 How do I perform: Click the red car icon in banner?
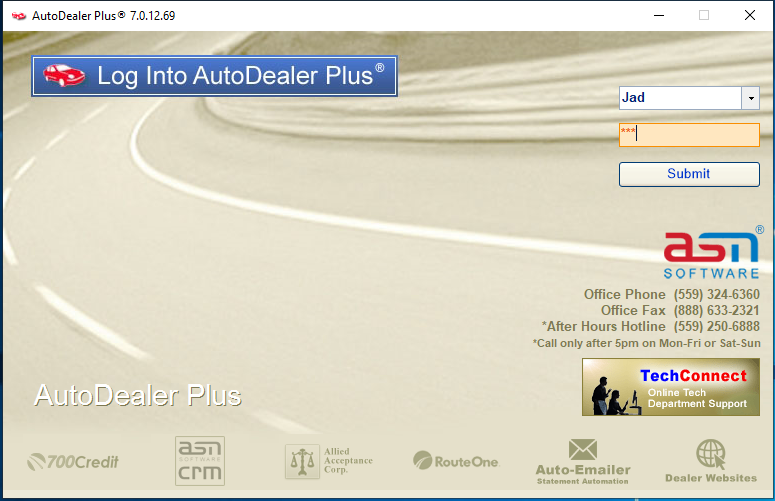(64, 76)
